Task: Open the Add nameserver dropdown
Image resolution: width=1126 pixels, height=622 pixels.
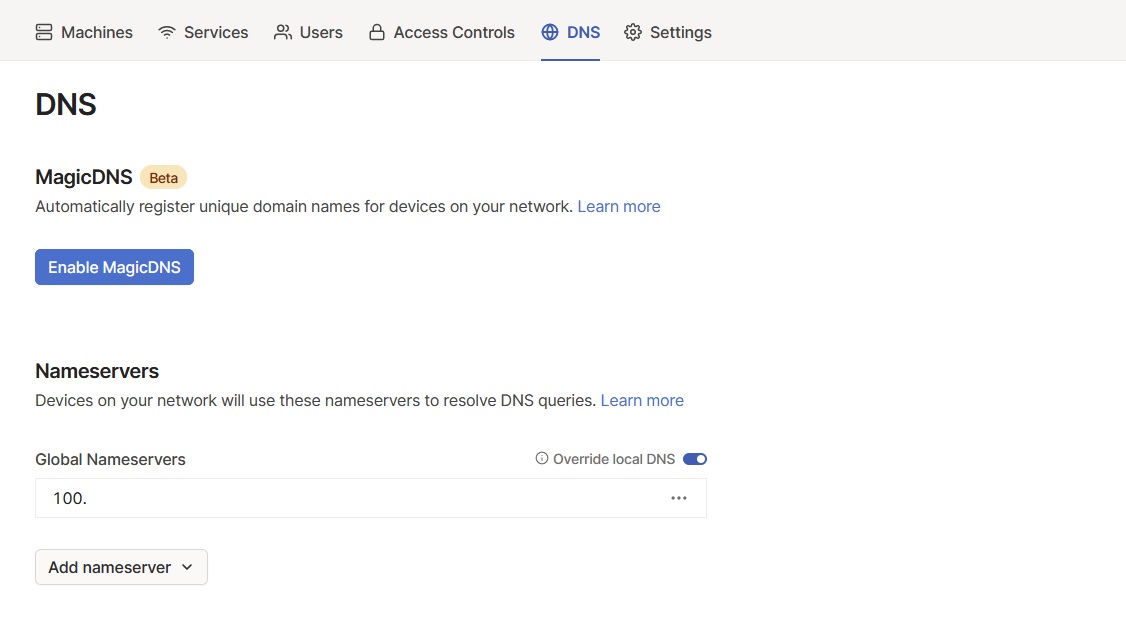Action: click(x=120, y=567)
